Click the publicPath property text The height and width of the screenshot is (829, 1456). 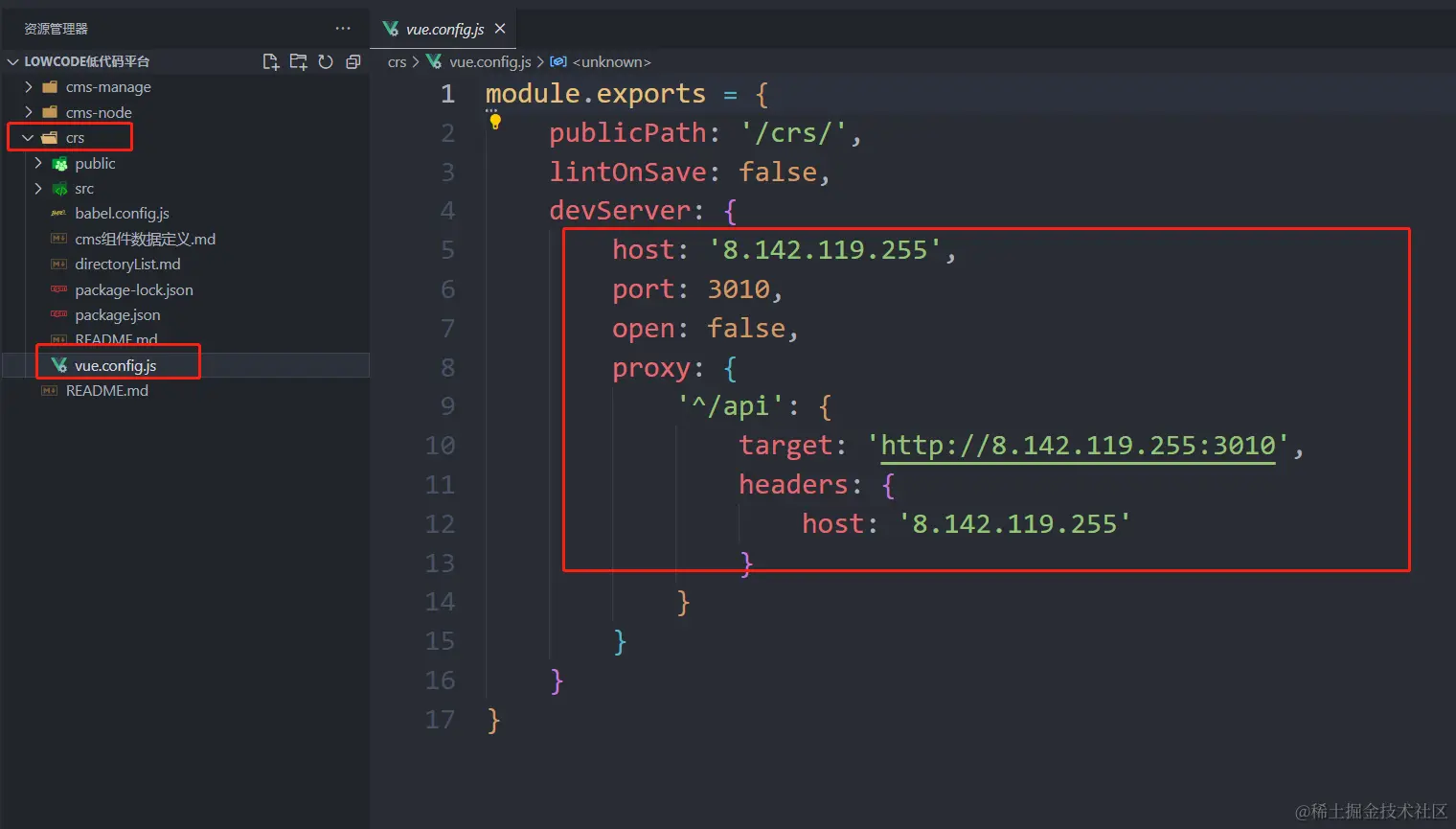click(627, 133)
